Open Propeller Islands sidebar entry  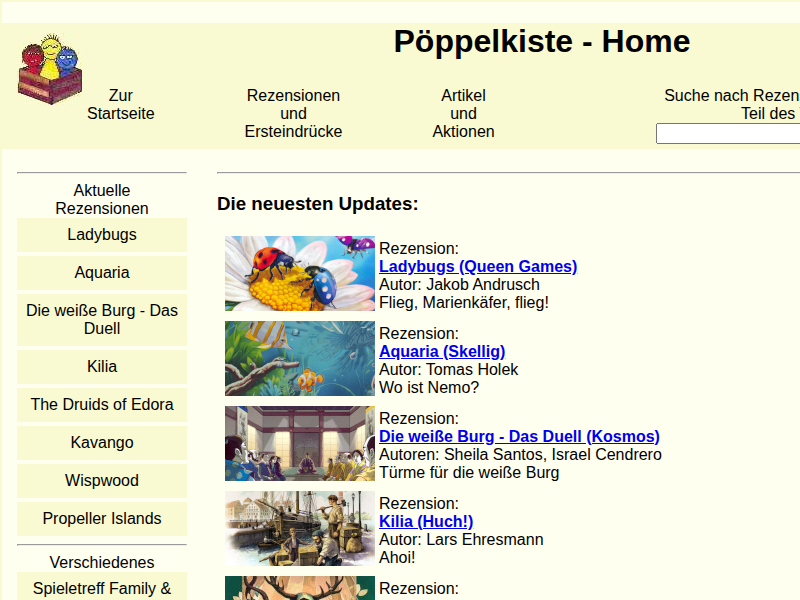point(102,519)
